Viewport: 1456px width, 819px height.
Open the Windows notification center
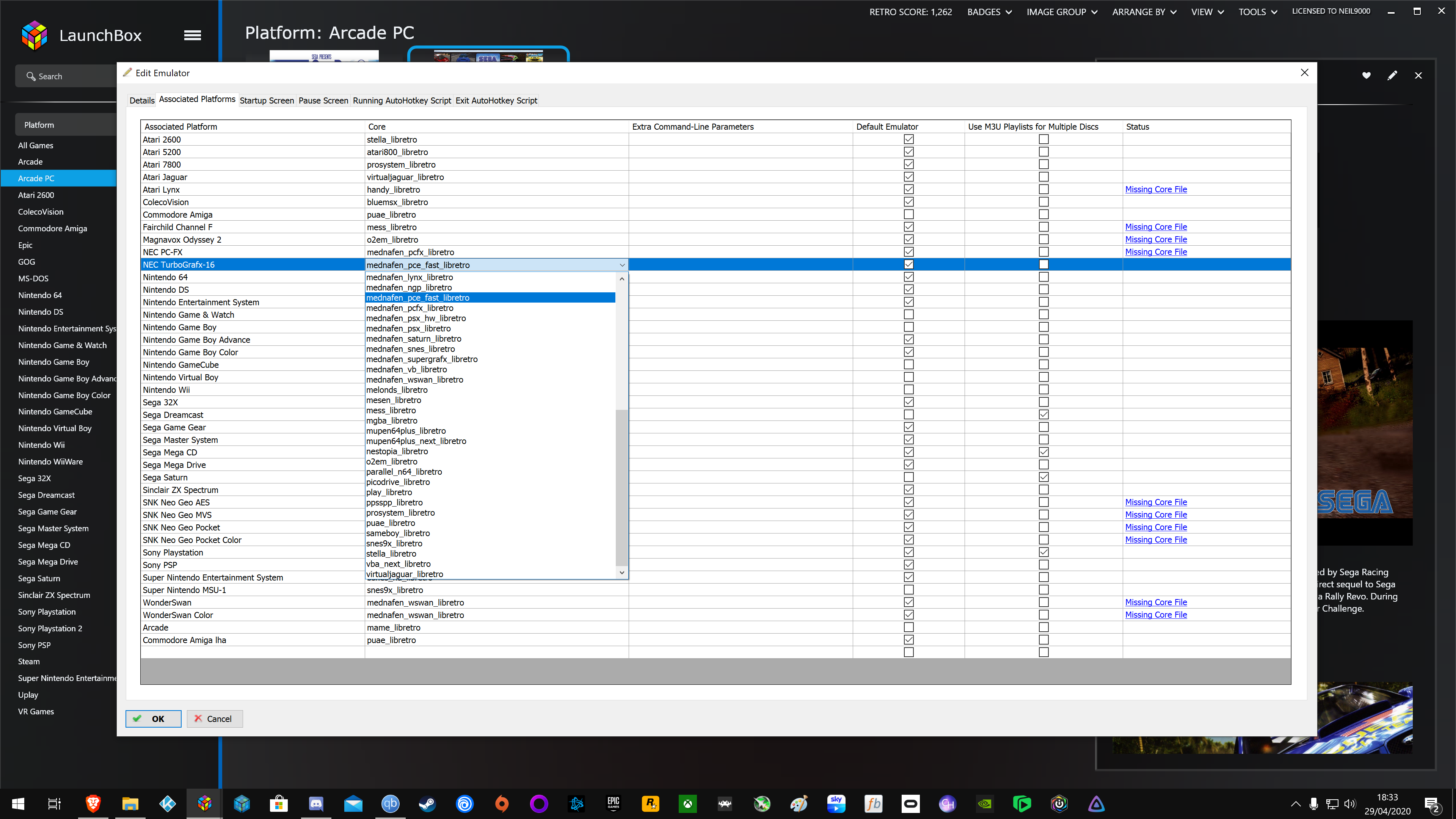[1431, 804]
